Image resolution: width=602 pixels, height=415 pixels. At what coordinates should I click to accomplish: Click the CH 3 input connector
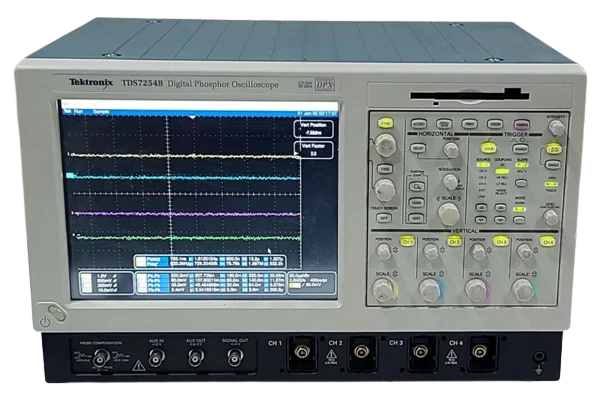coord(421,352)
